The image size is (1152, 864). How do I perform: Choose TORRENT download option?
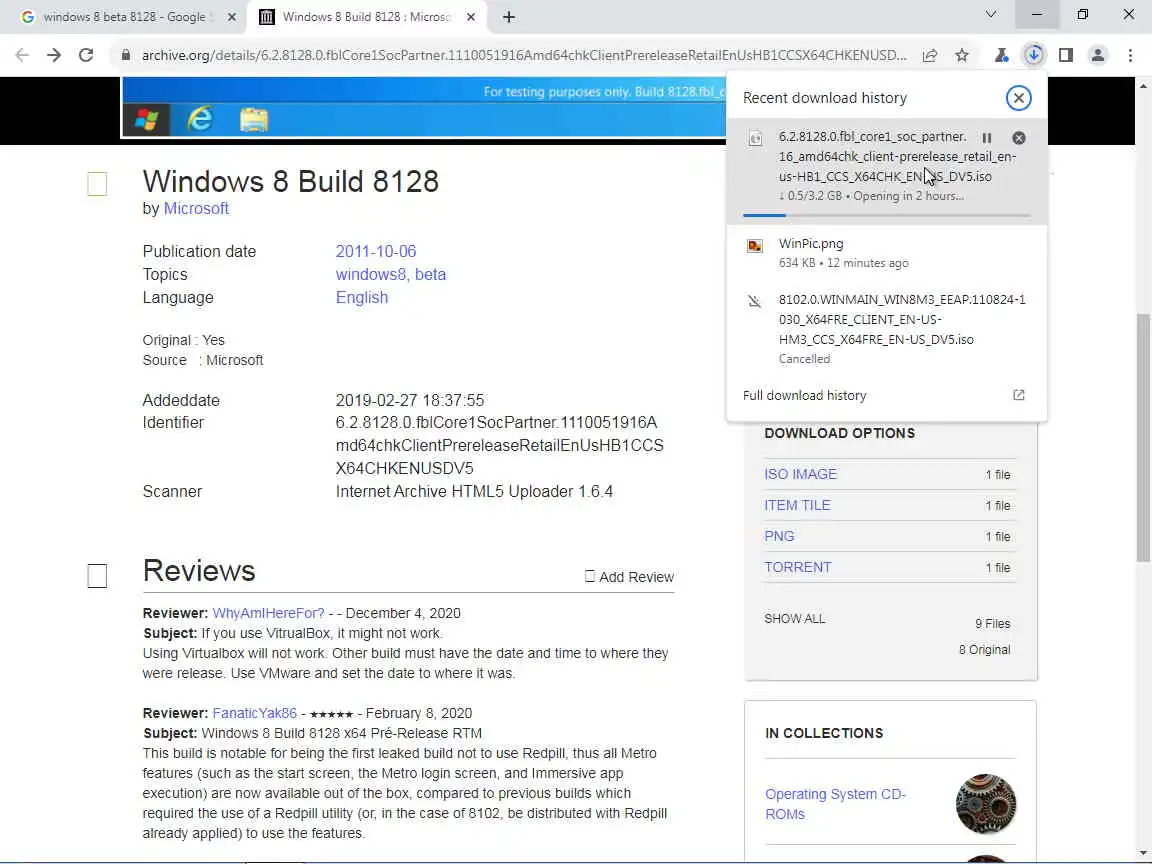pyautogui.click(x=798, y=567)
